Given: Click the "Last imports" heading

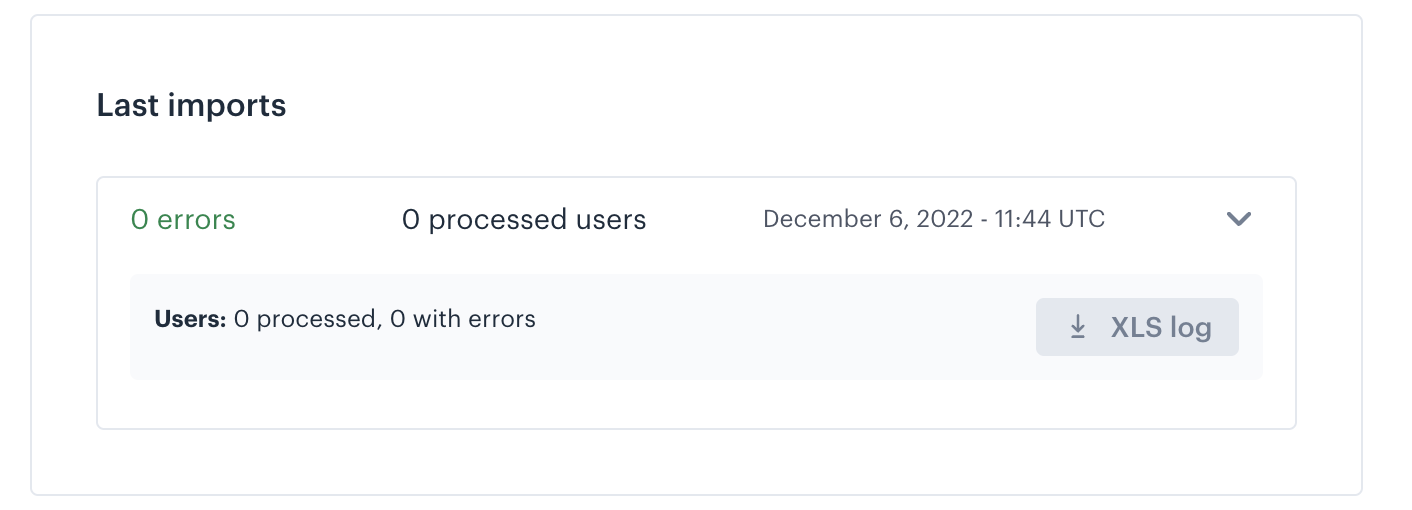Looking at the screenshot, I should [x=191, y=105].
